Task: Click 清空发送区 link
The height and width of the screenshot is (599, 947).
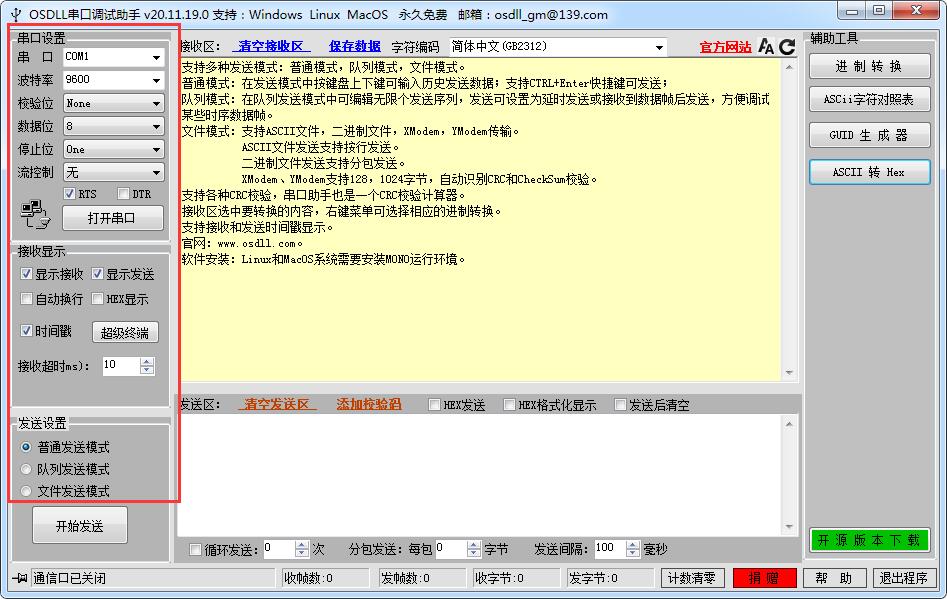Action: coord(277,405)
